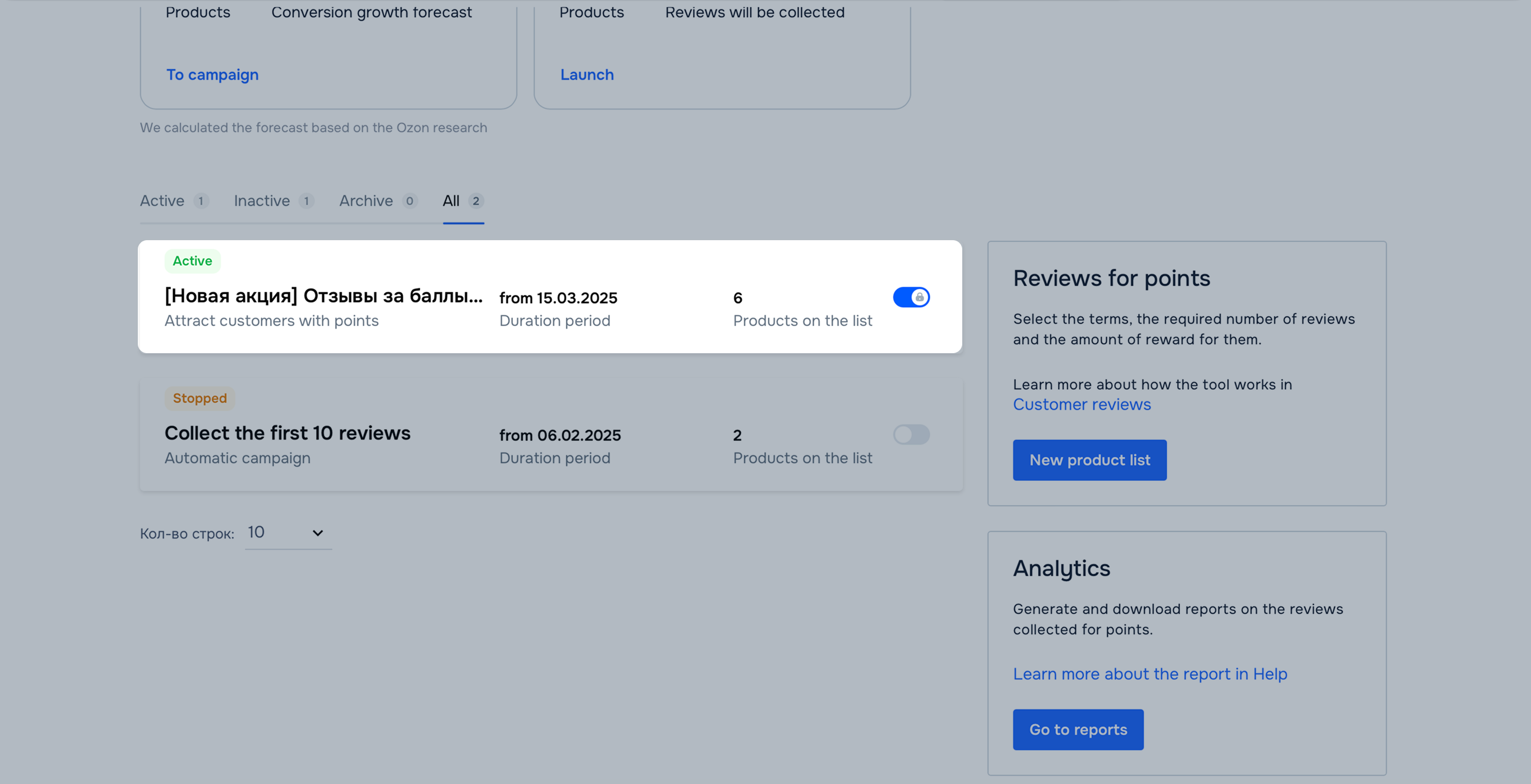Image resolution: width=1531 pixels, height=784 pixels.
Task: Click the green Active status badge
Action: (192, 261)
